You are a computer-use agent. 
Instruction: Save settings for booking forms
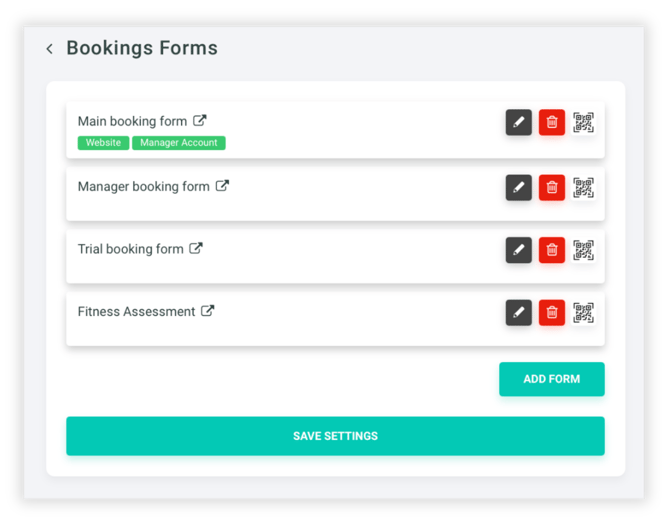tap(335, 436)
